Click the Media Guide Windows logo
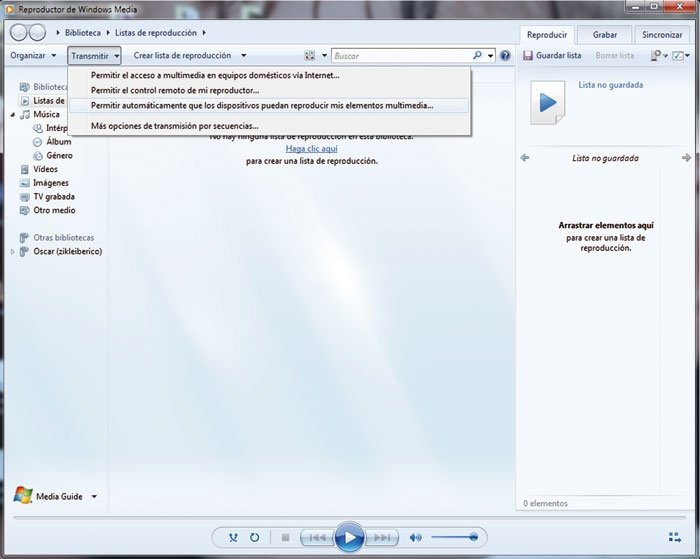Screen dimensions: 700x559 point(23,496)
